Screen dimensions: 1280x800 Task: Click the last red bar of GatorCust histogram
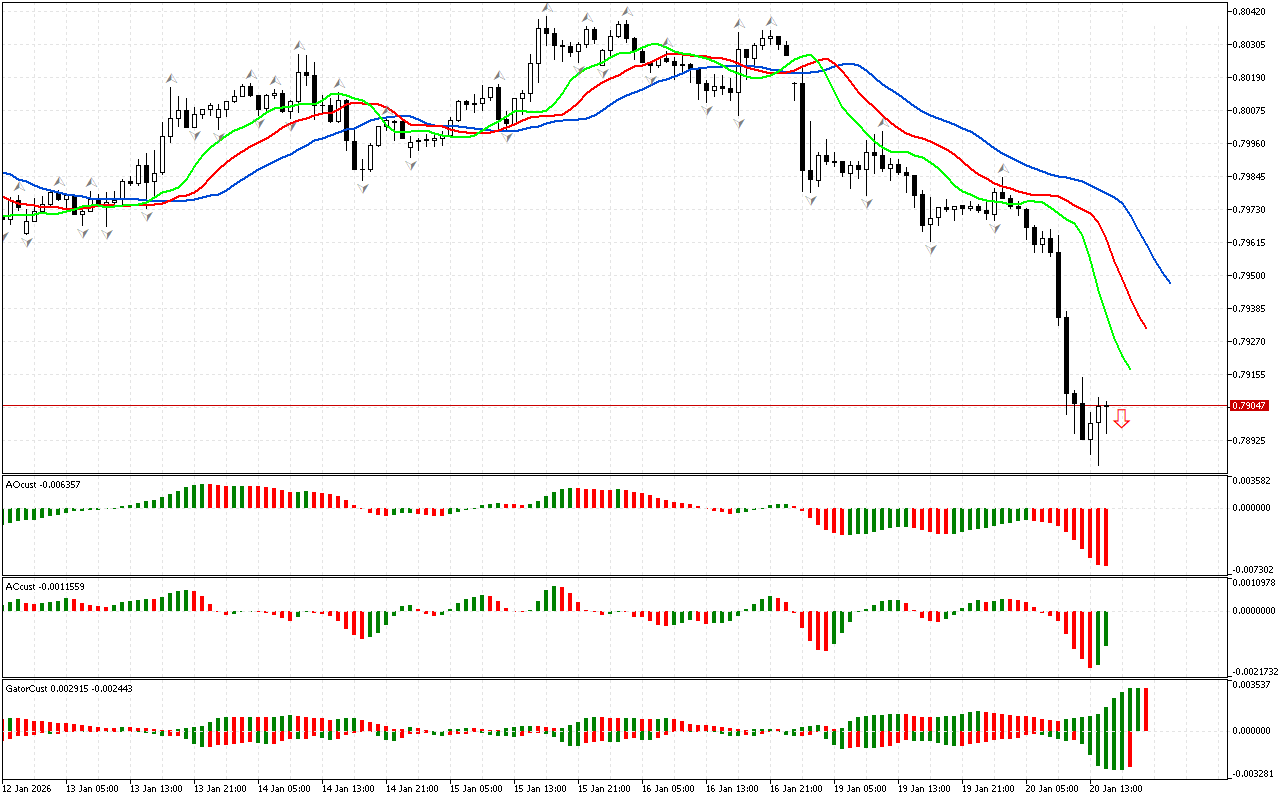click(1145, 709)
